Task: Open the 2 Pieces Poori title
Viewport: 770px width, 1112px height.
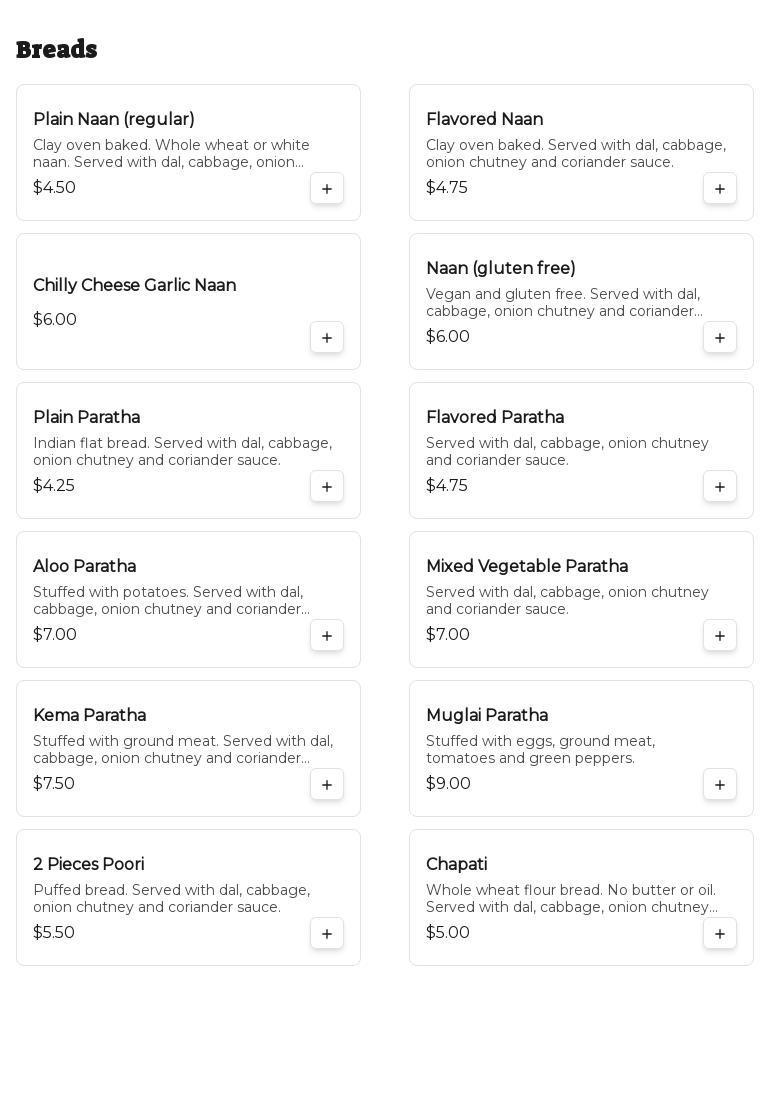Action: pos(89,864)
